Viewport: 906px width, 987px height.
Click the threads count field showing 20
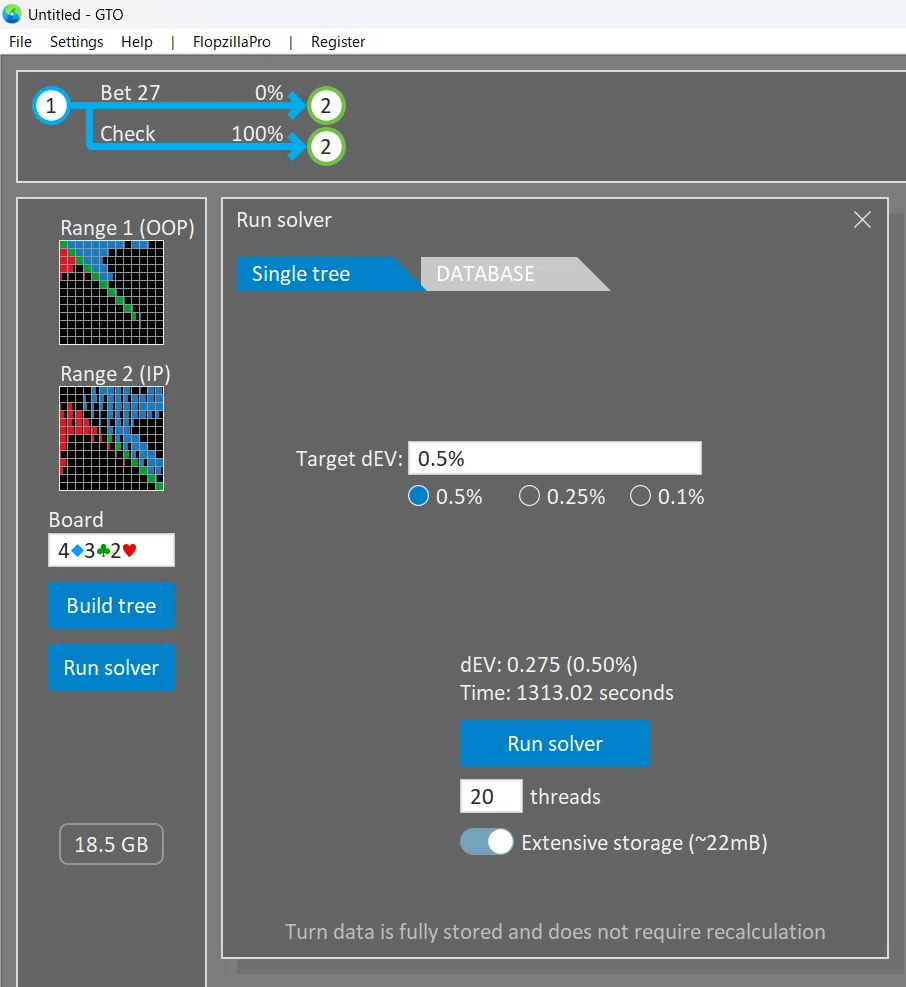(x=491, y=796)
